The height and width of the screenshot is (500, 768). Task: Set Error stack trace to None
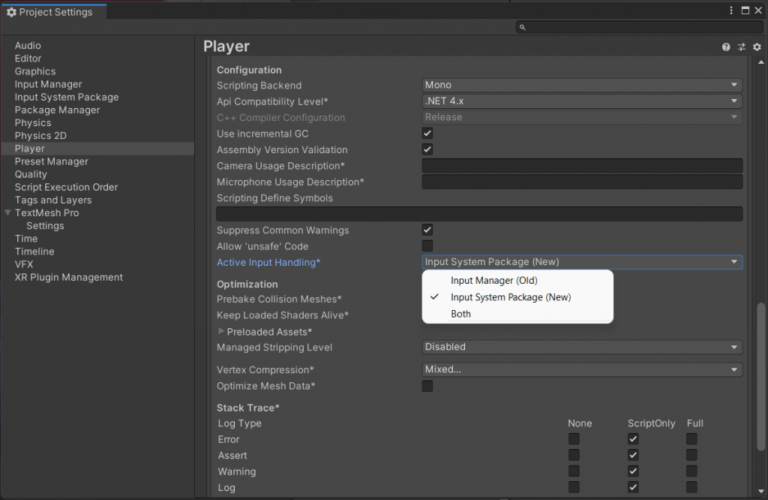click(x=574, y=439)
